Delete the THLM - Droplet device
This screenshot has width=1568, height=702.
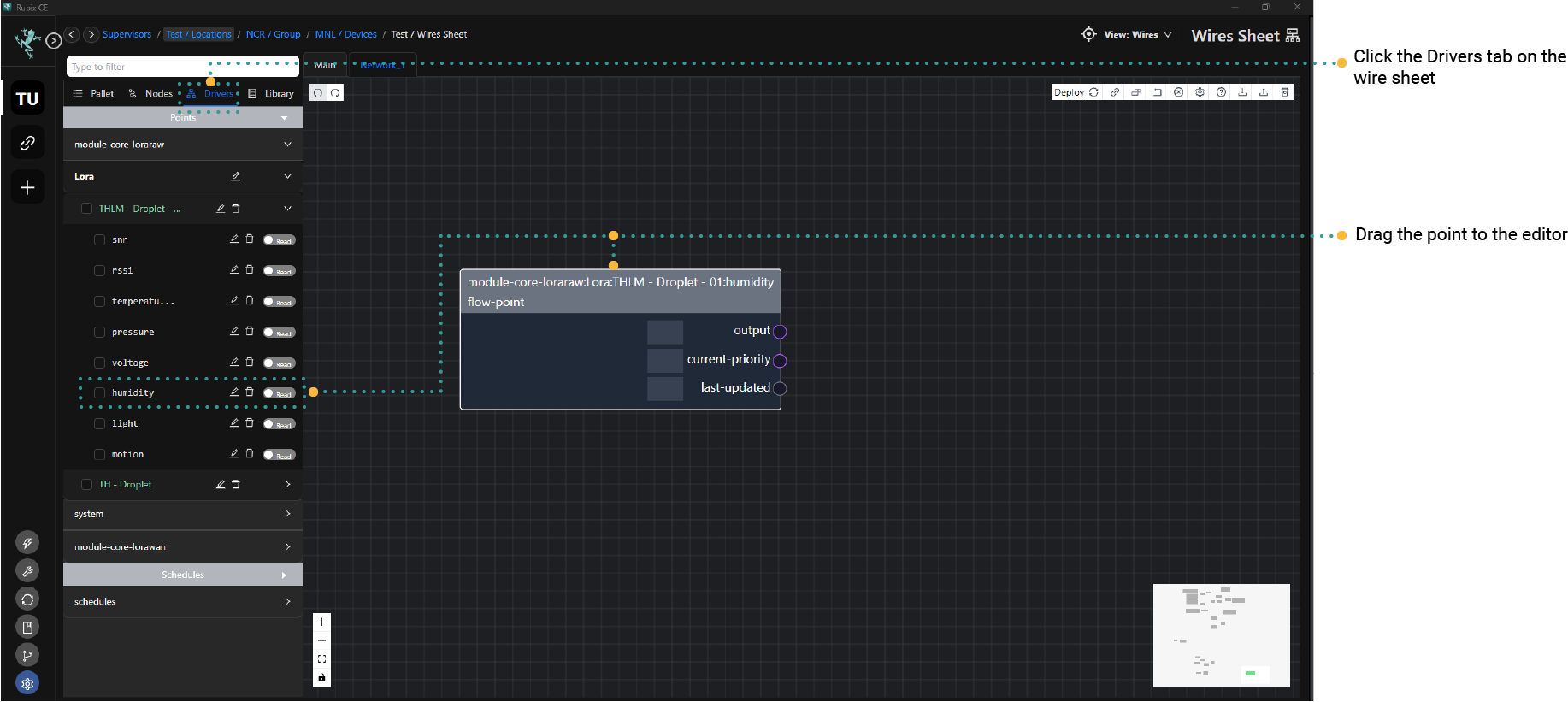pos(236,208)
